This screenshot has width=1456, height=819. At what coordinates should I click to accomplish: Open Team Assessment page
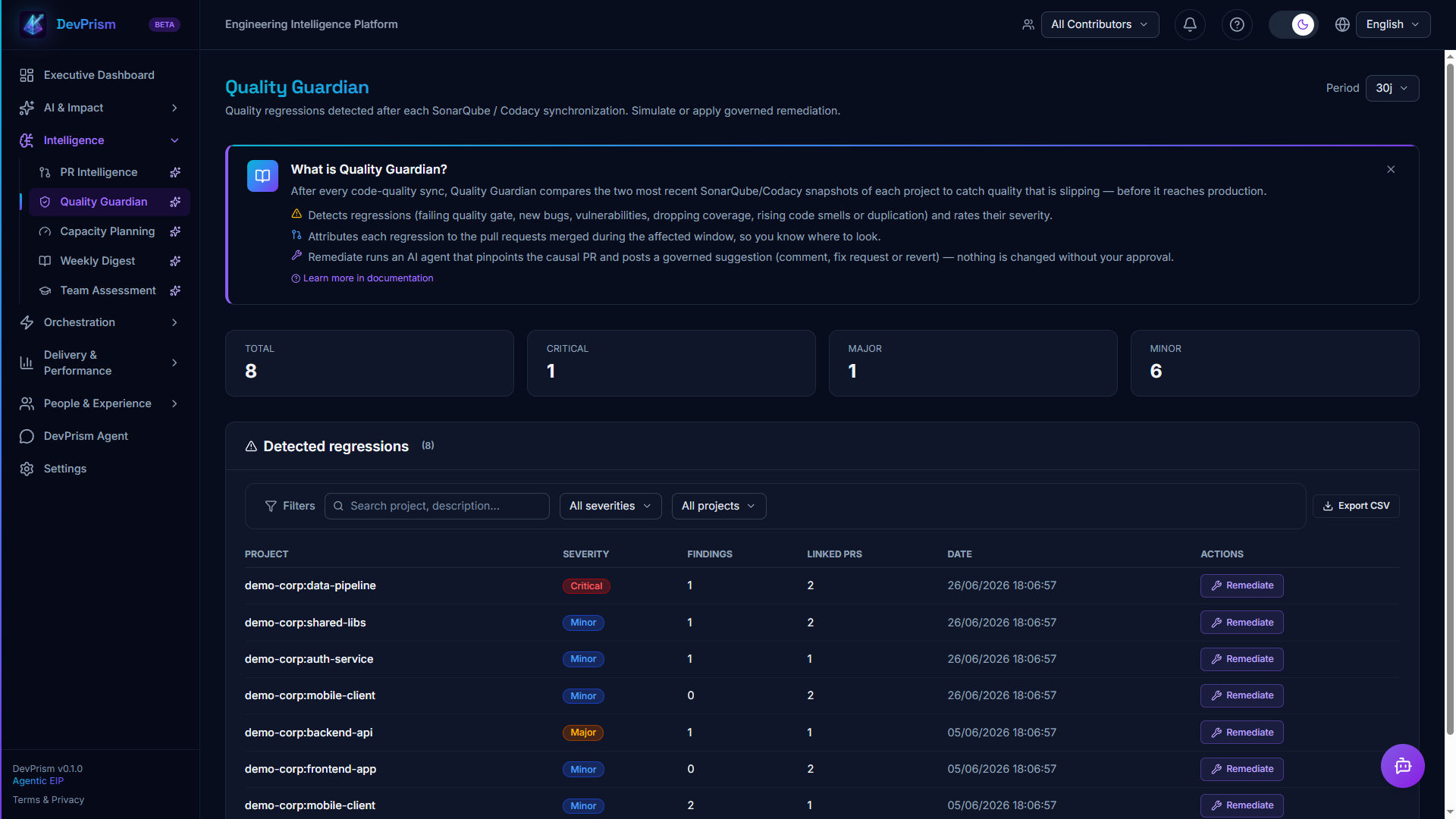click(108, 290)
